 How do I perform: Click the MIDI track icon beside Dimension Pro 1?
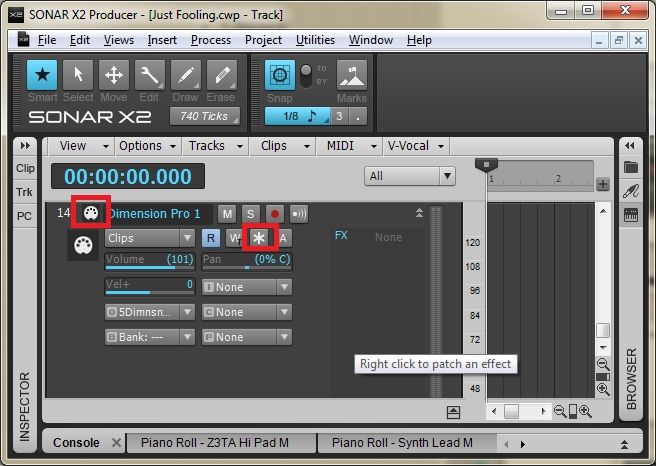pyautogui.click(x=91, y=214)
